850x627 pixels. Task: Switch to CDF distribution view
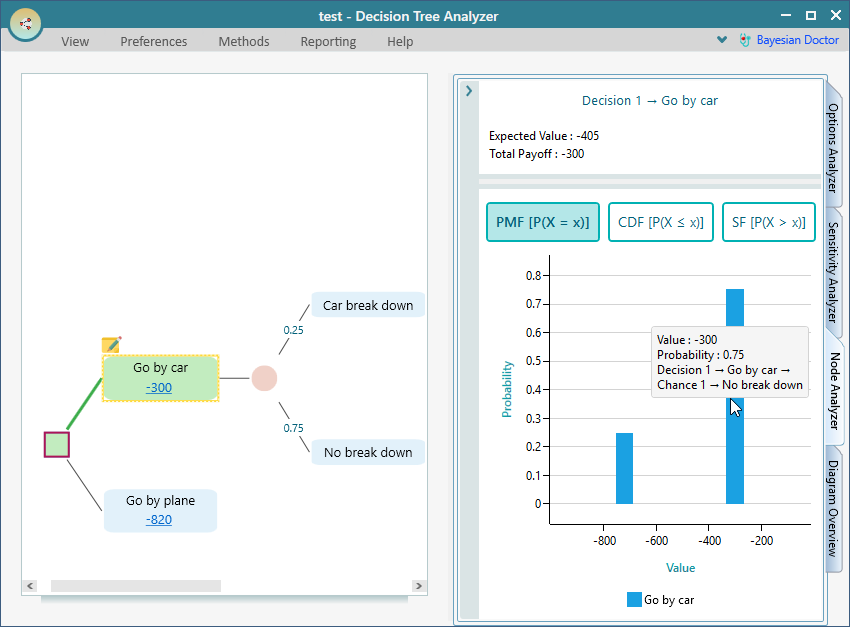660,222
